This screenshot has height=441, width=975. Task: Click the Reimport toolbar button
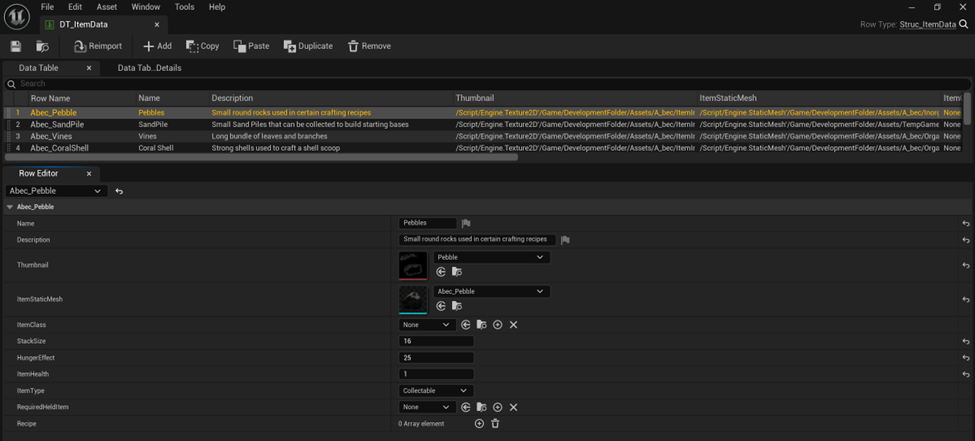[98, 46]
